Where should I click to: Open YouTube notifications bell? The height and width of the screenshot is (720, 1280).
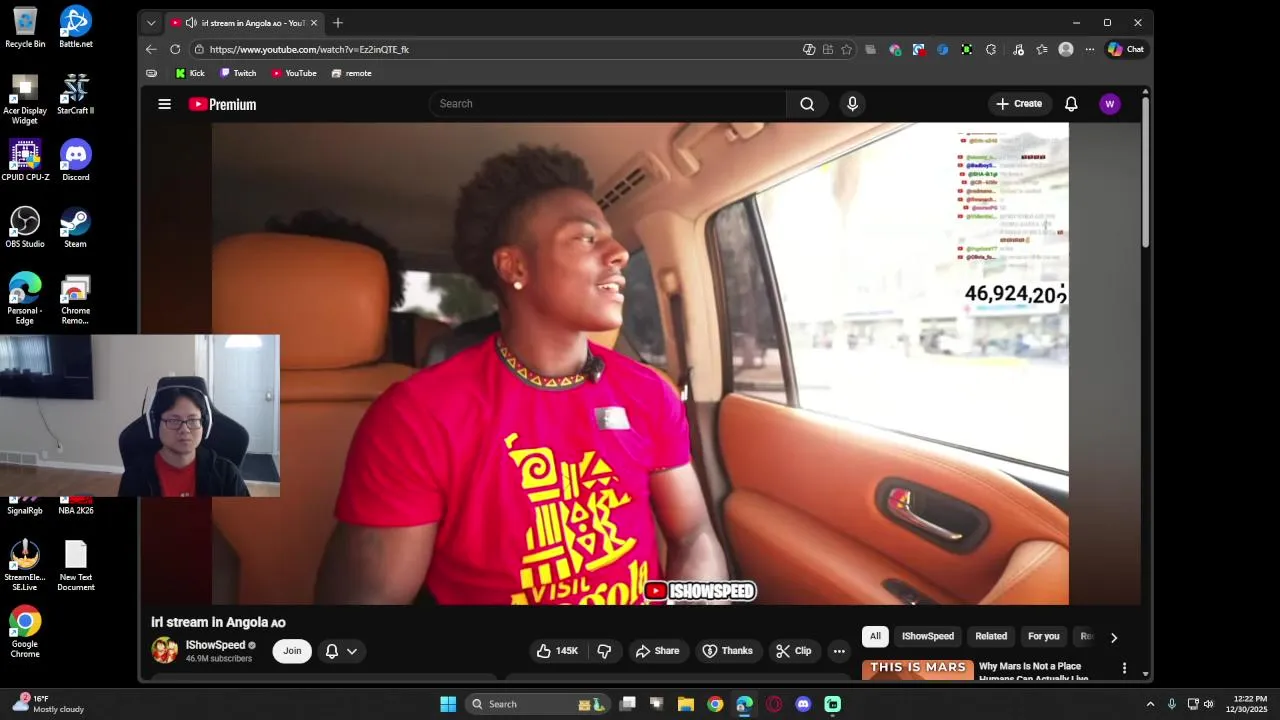point(1071,104)
